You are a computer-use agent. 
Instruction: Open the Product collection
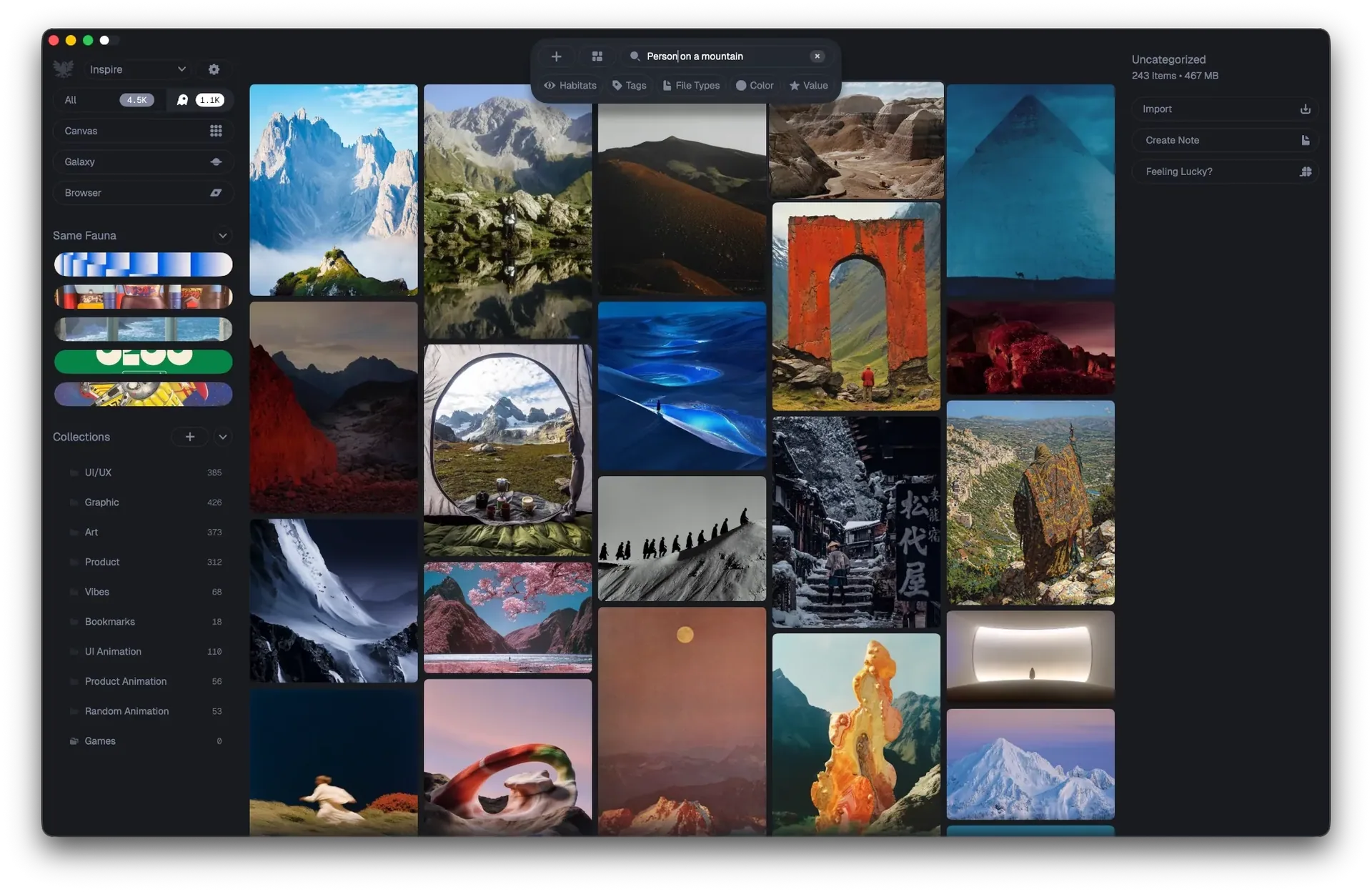click(x=143, y=563)
